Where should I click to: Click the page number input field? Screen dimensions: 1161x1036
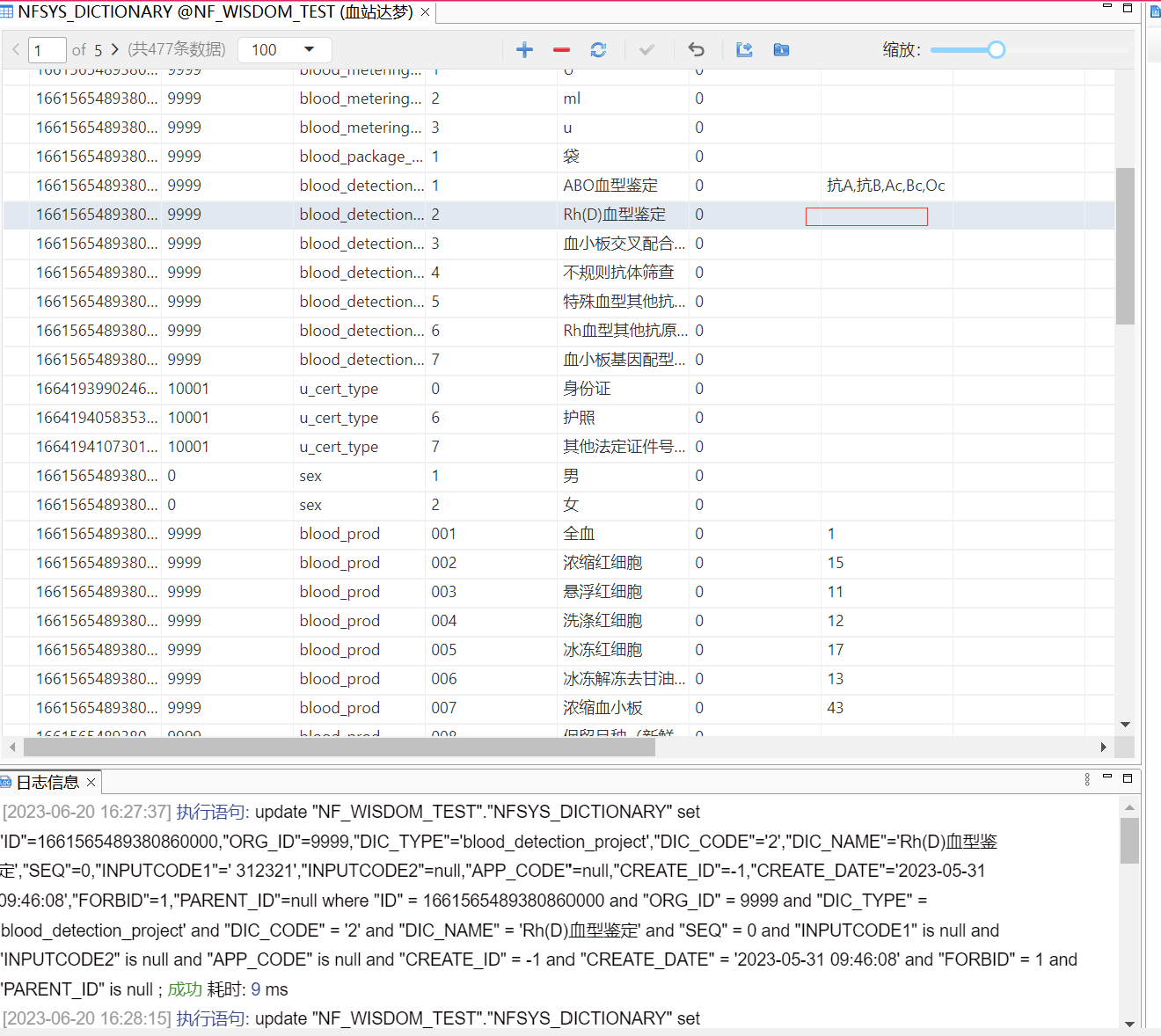(x=47, y=50)
